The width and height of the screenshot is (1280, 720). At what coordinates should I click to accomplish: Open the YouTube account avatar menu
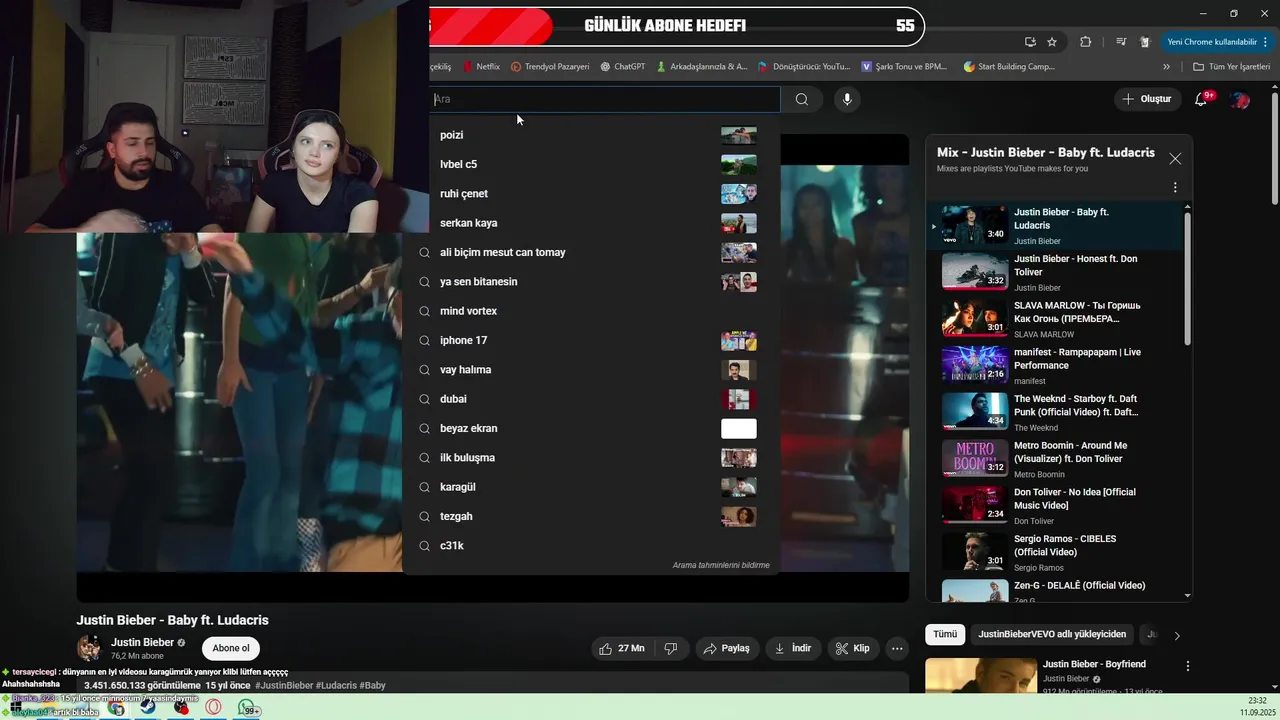tap(1240, 99)
